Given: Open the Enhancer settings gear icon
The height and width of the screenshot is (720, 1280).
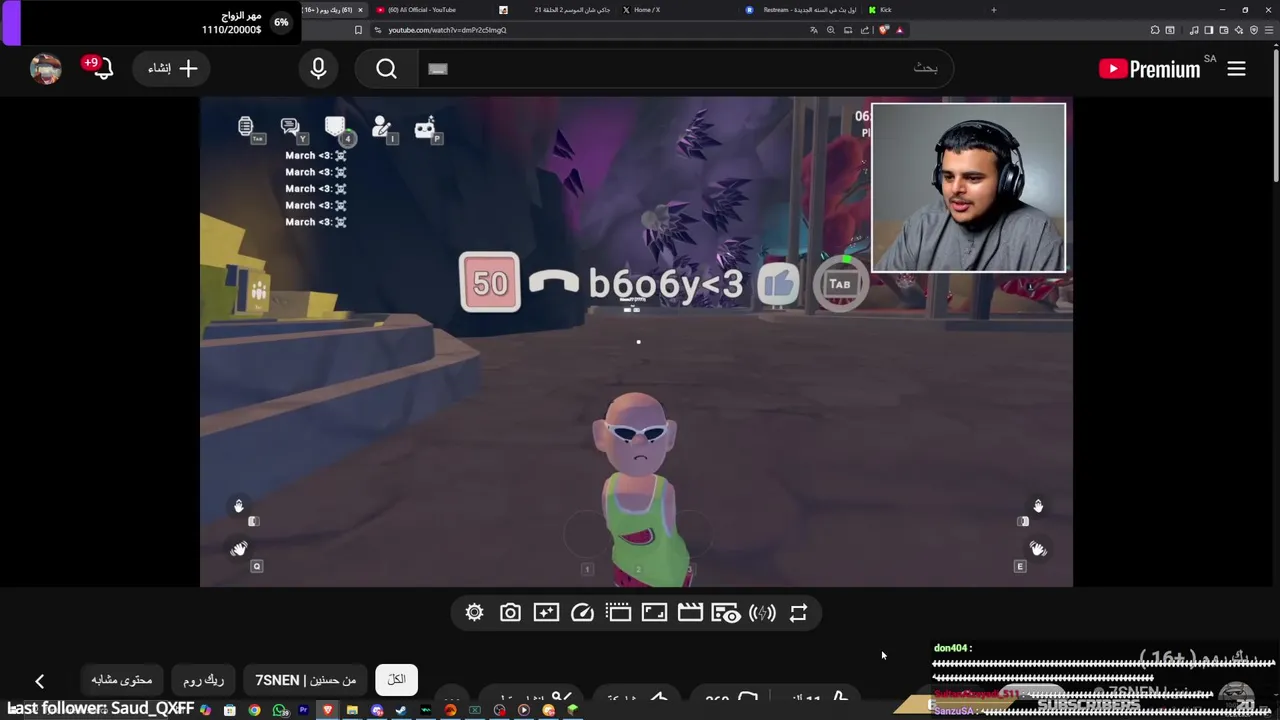Looking at the screenshot, I should coord(474,613).
